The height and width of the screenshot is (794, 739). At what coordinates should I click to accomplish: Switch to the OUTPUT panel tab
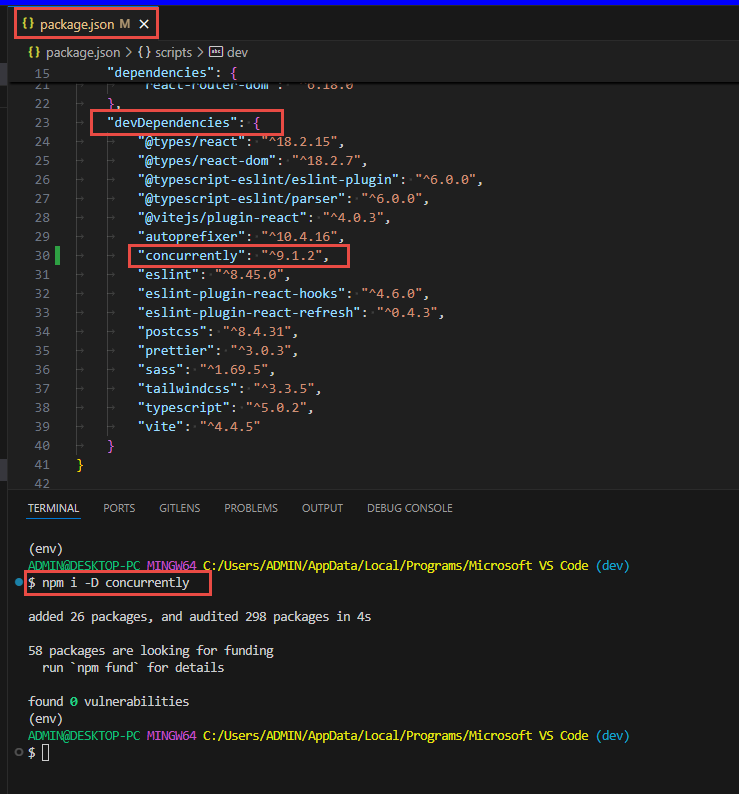tap(322, 508)
